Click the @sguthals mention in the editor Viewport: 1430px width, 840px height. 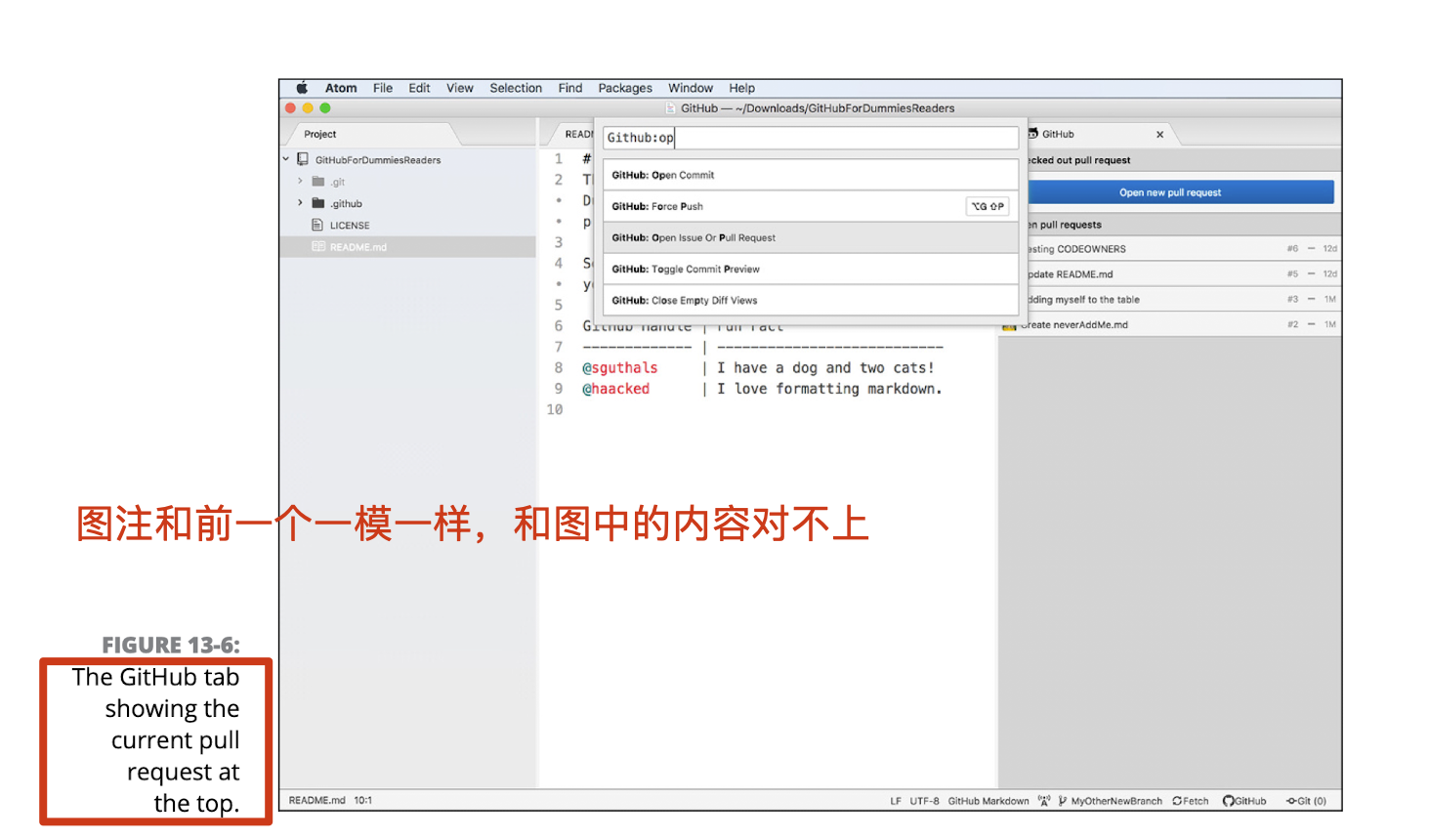[x=620, y=368]
